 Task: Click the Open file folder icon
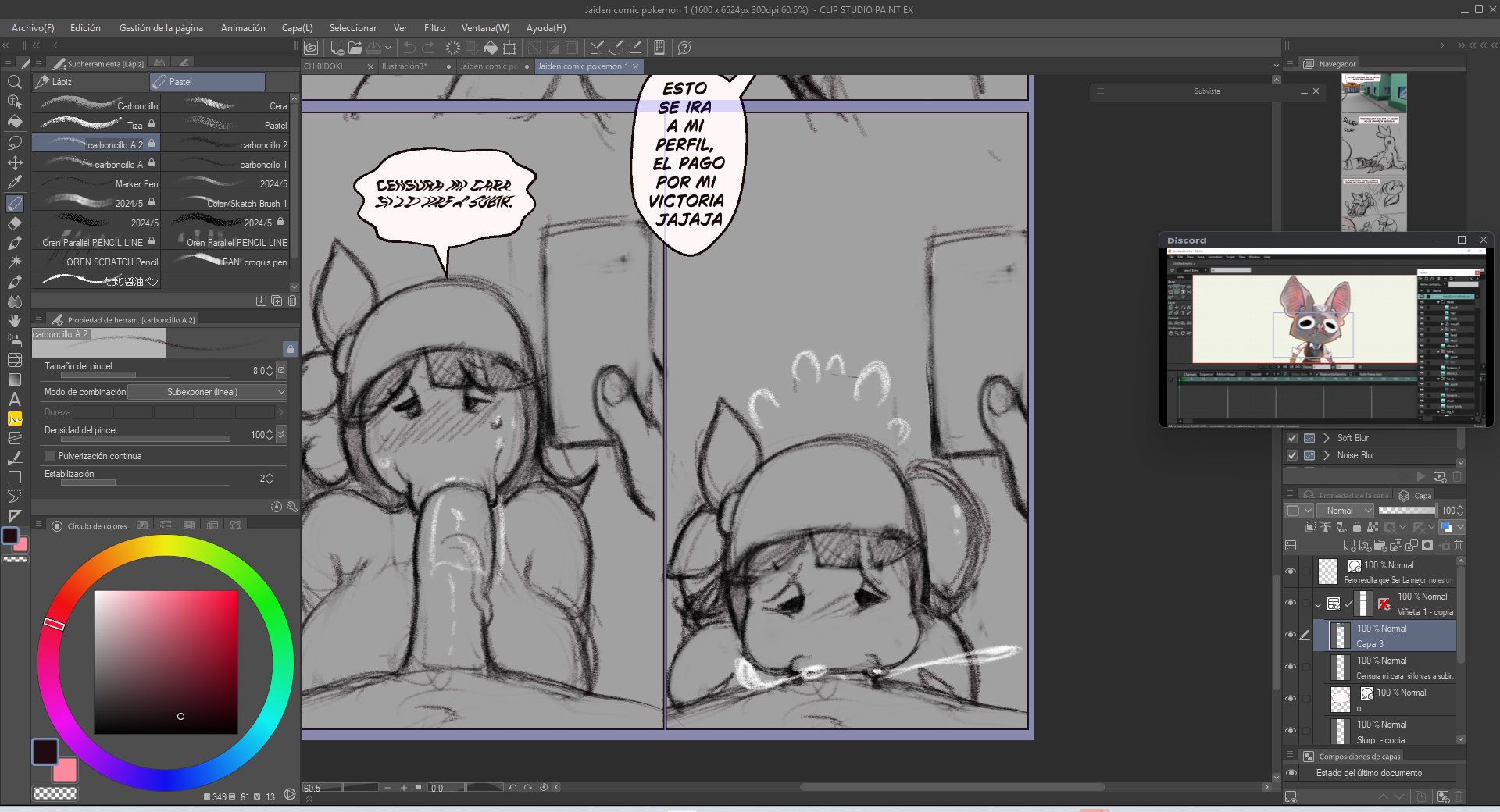355,48
